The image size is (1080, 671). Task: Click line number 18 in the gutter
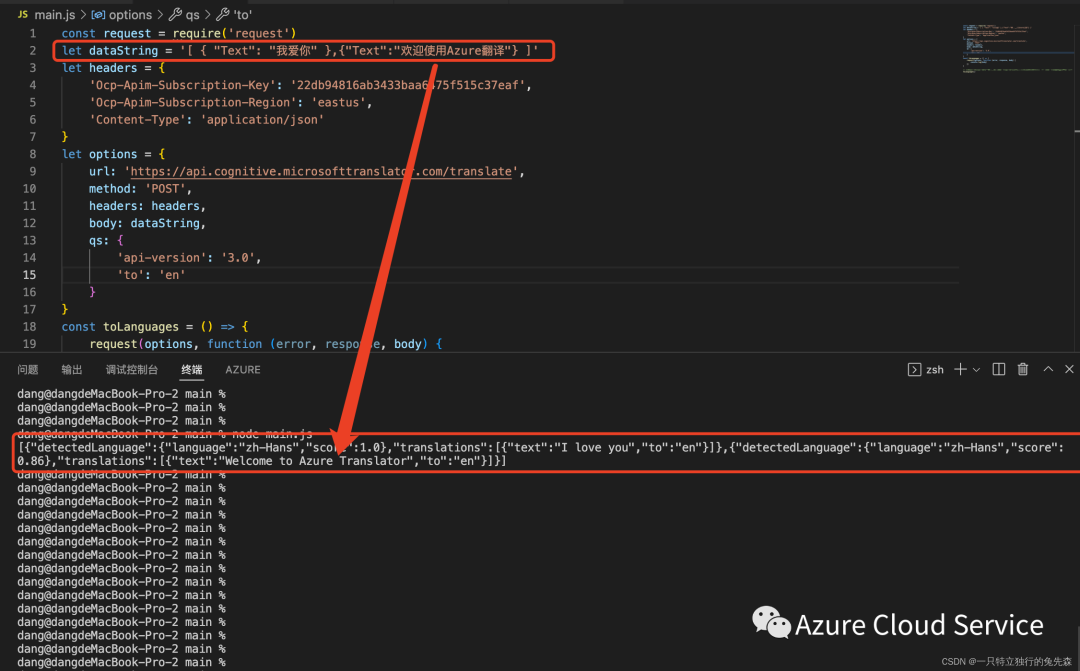[29, 327]
